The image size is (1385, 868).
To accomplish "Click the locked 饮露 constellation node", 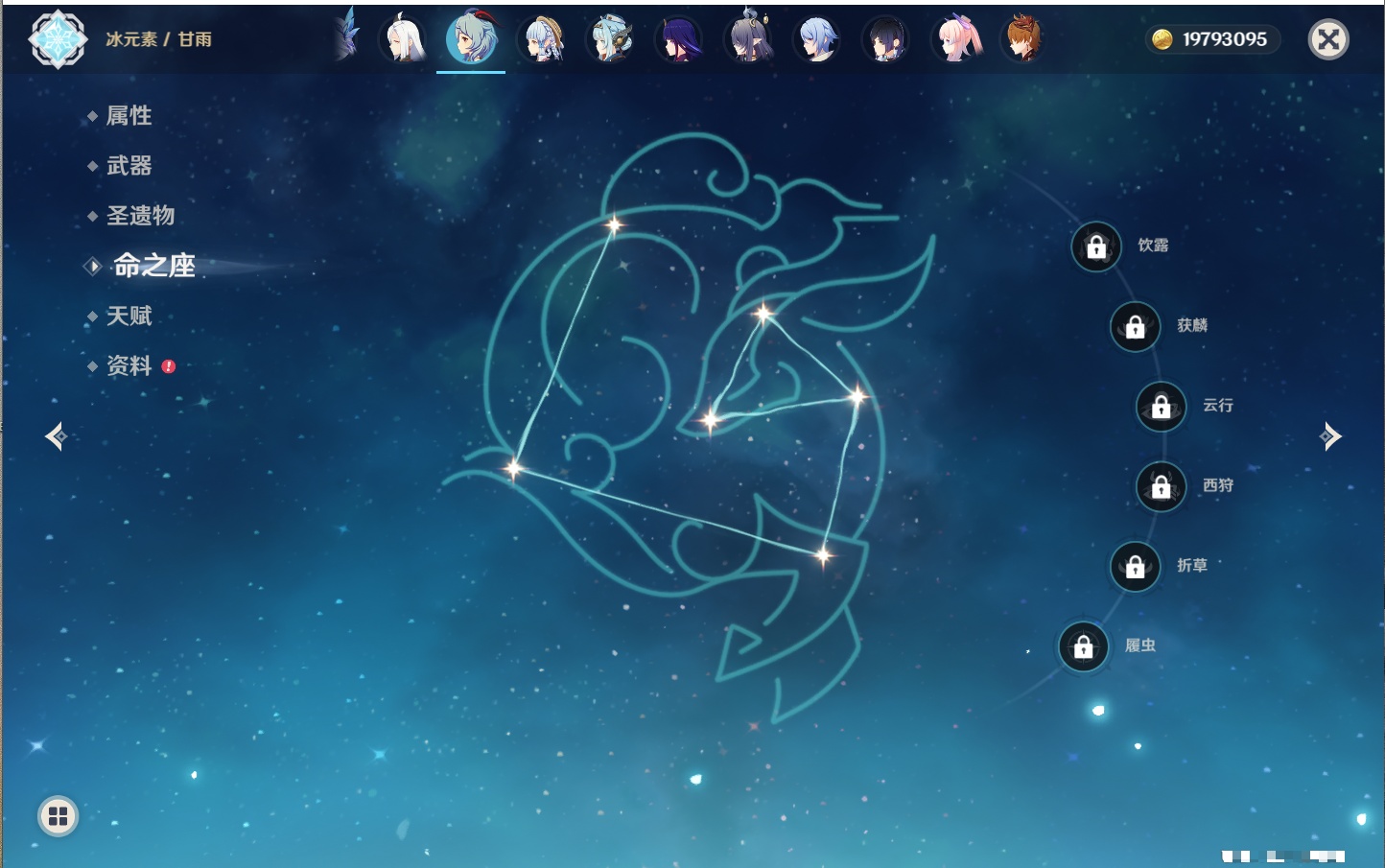I will tap(1096, 247).
